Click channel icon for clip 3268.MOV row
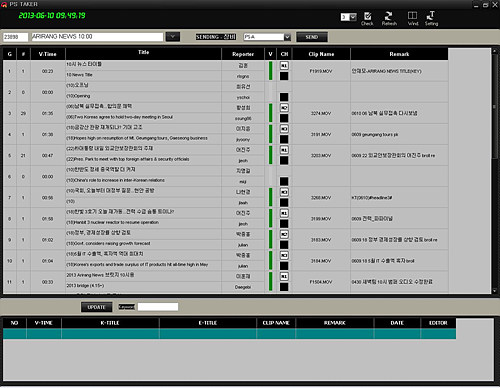 [x=284, y=192]
